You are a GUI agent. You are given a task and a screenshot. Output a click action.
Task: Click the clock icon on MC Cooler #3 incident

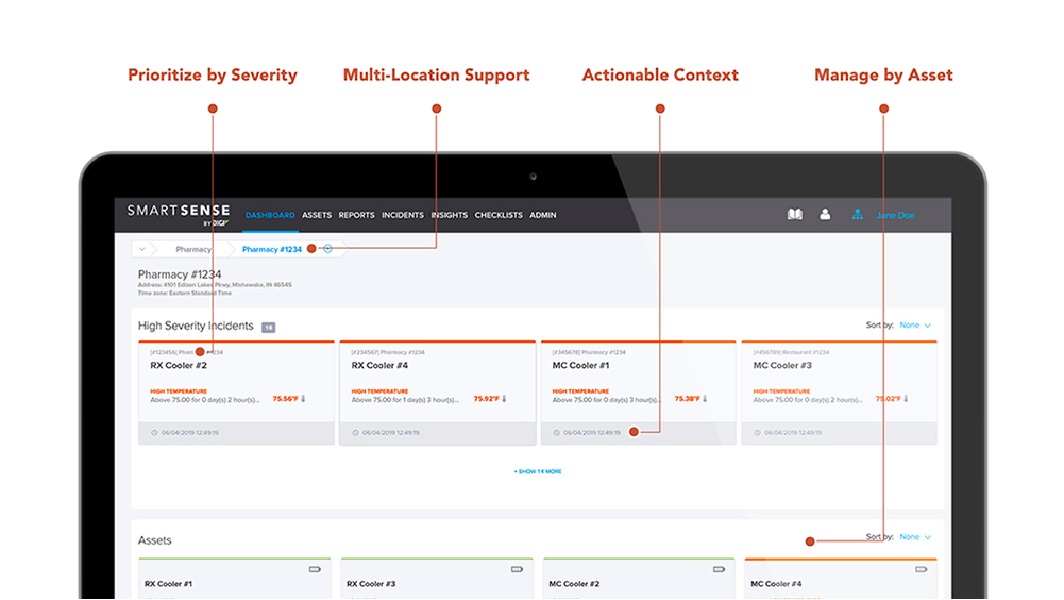coord(756,433)
